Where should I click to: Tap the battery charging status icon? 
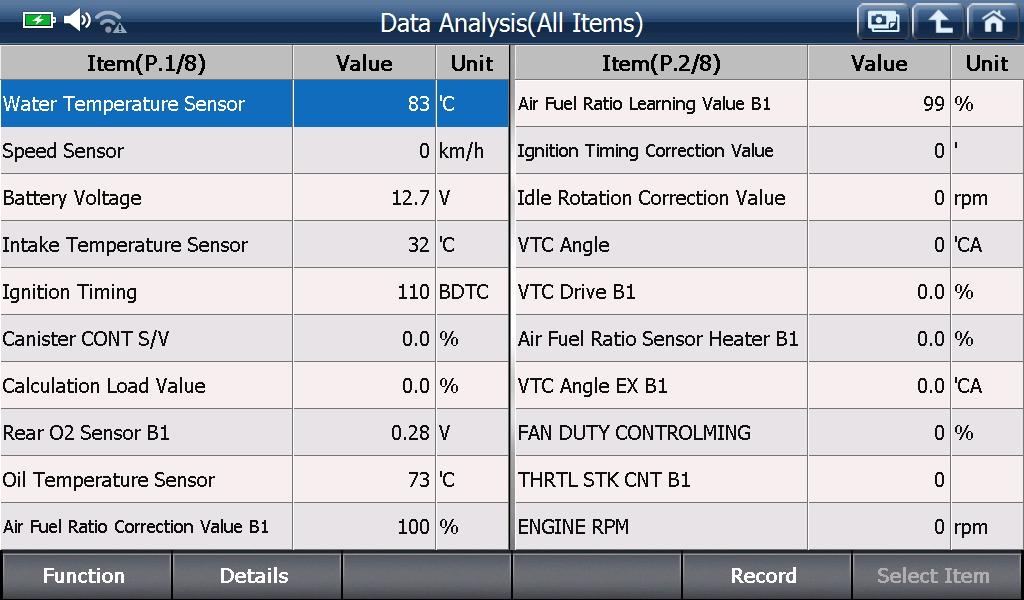pos(39,20)
